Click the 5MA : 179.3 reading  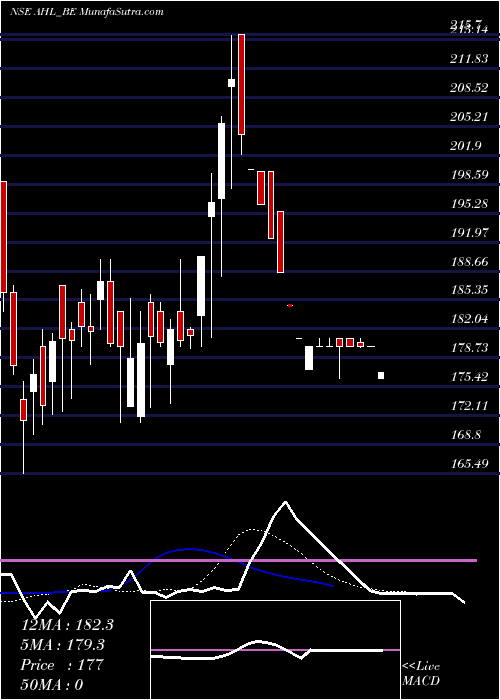(62, 645)
